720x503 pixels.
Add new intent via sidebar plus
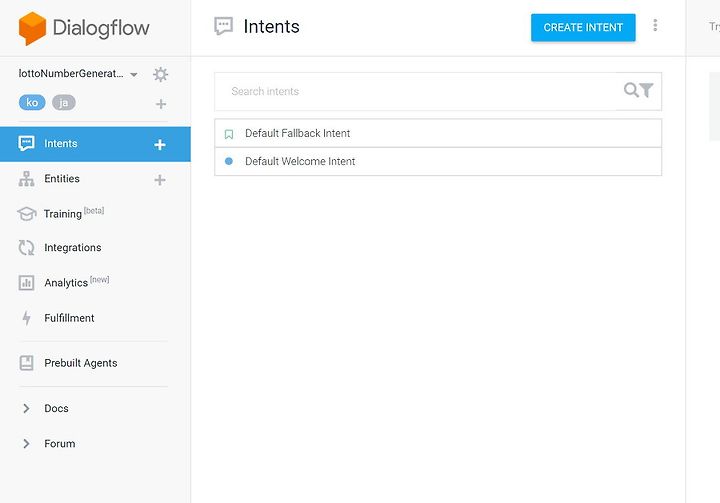[x=160, y=145]
